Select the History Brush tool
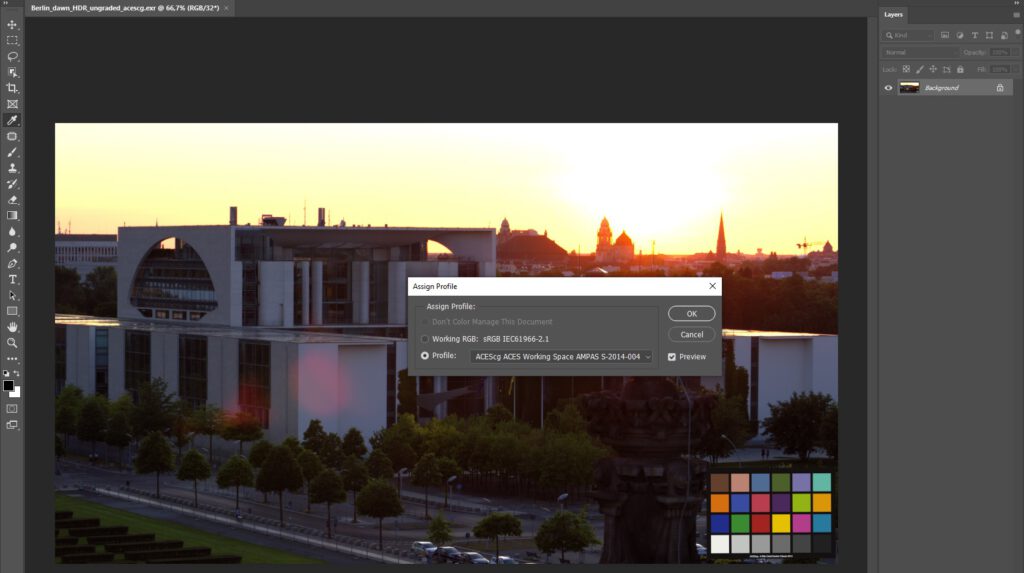 pos(12,184)
